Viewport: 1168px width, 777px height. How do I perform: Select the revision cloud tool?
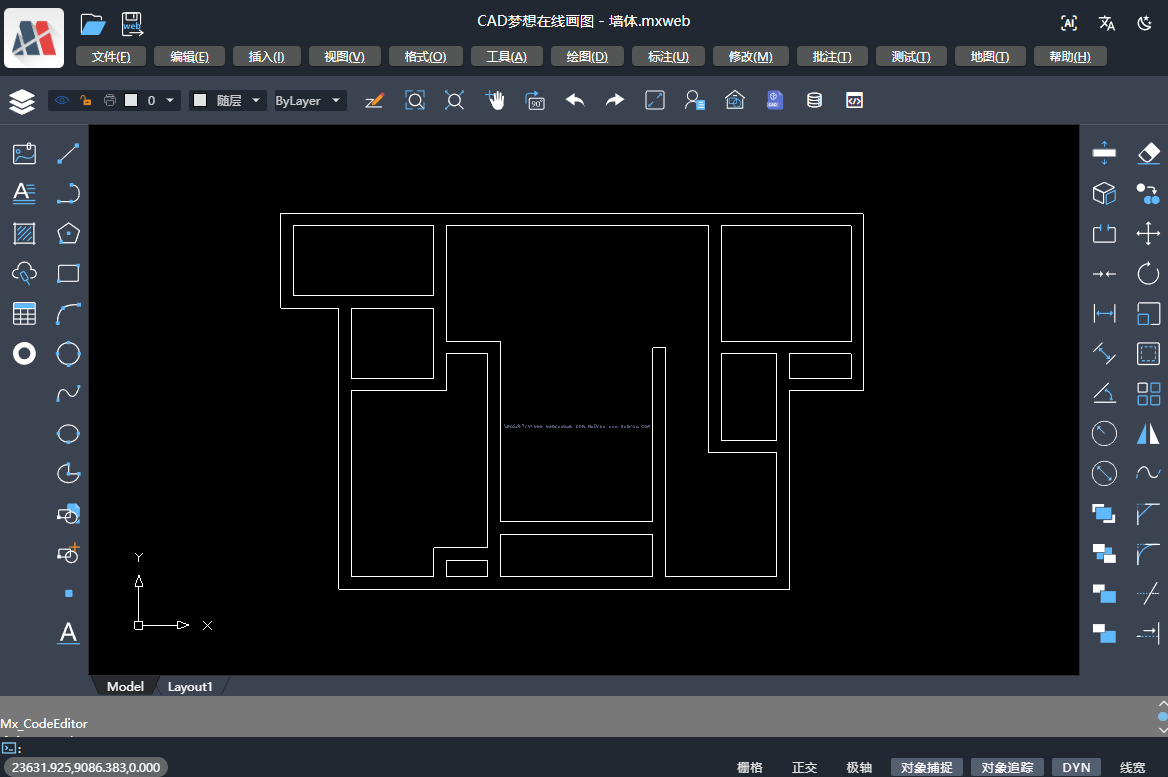pos(25,273)
